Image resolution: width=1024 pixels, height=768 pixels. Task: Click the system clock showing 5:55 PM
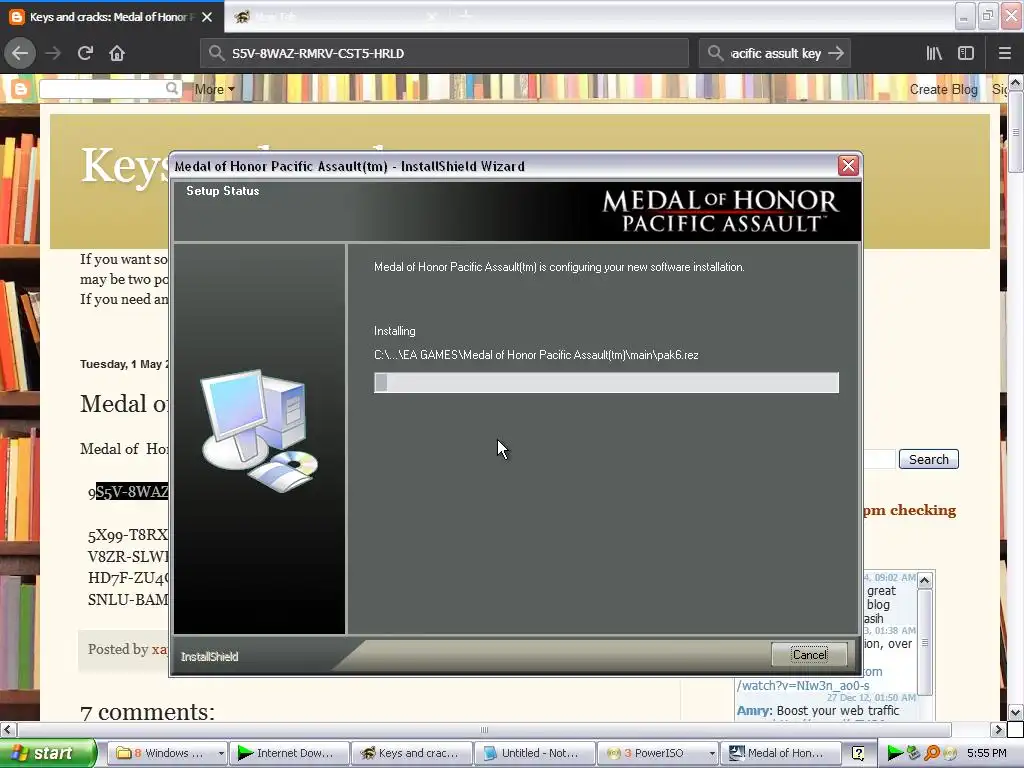pyautogui.click(x=986, y=753)
